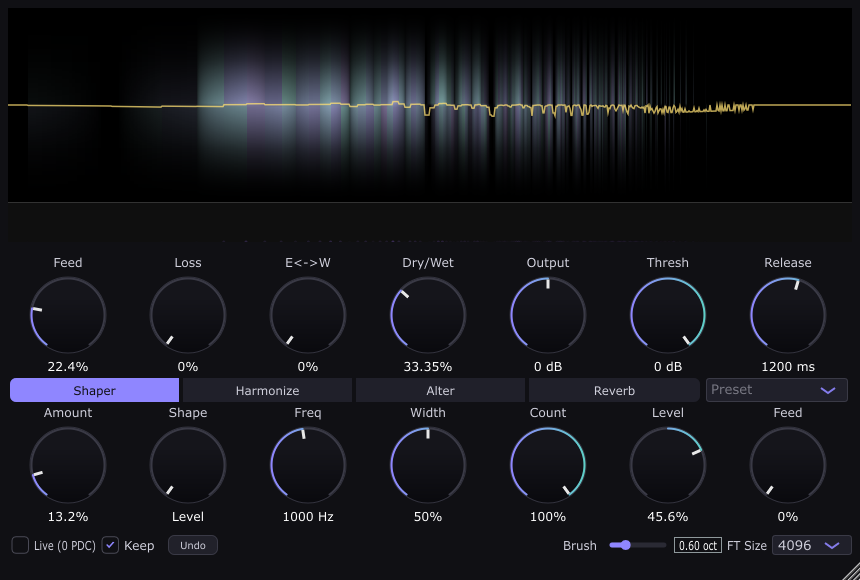Viewport: 860px width, 580px height.
Task: Open the Preset dropdown
Action: pos(777,390)
